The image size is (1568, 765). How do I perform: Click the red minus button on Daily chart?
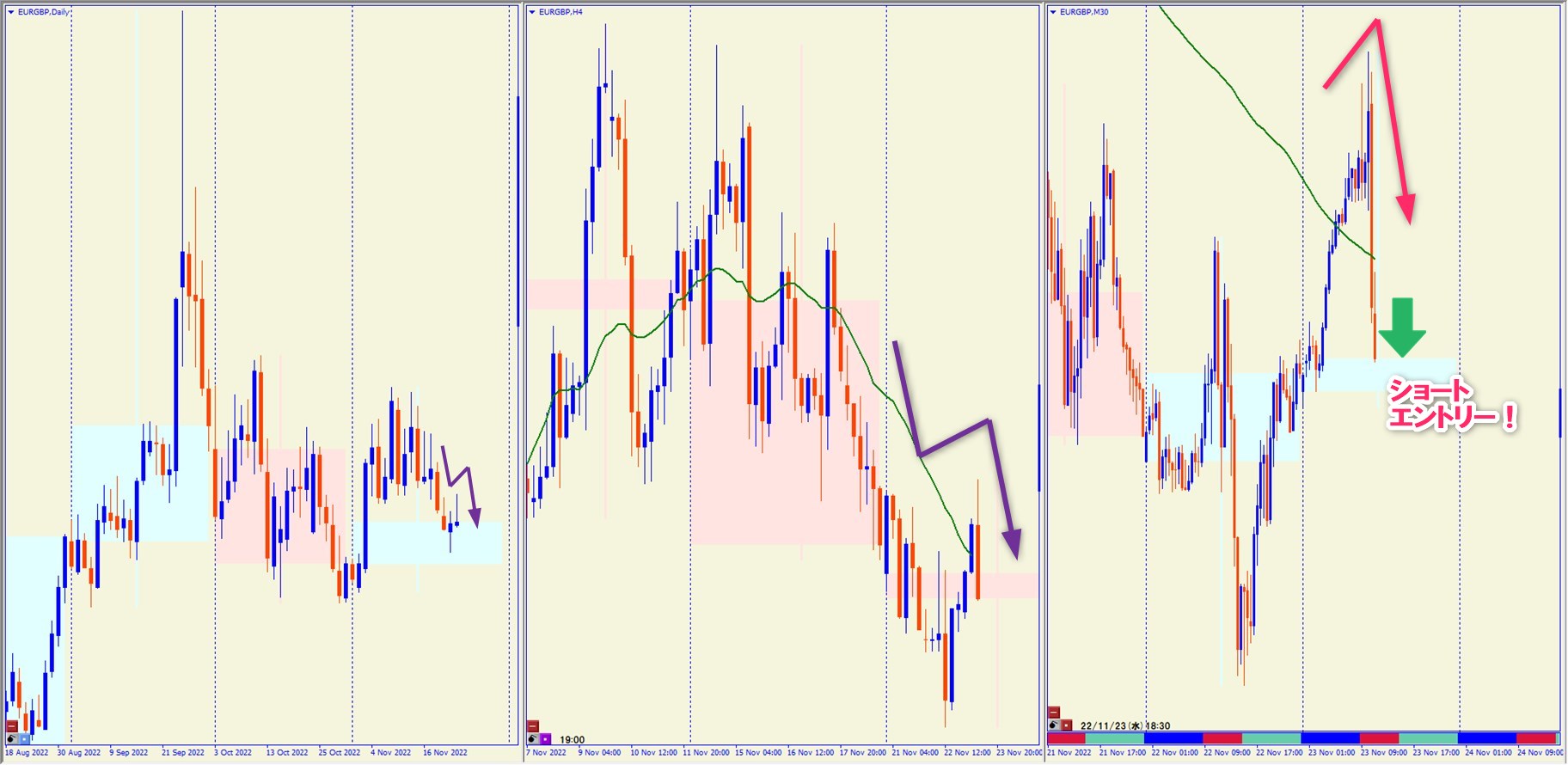pyautogui.click(x=11, y=726)
